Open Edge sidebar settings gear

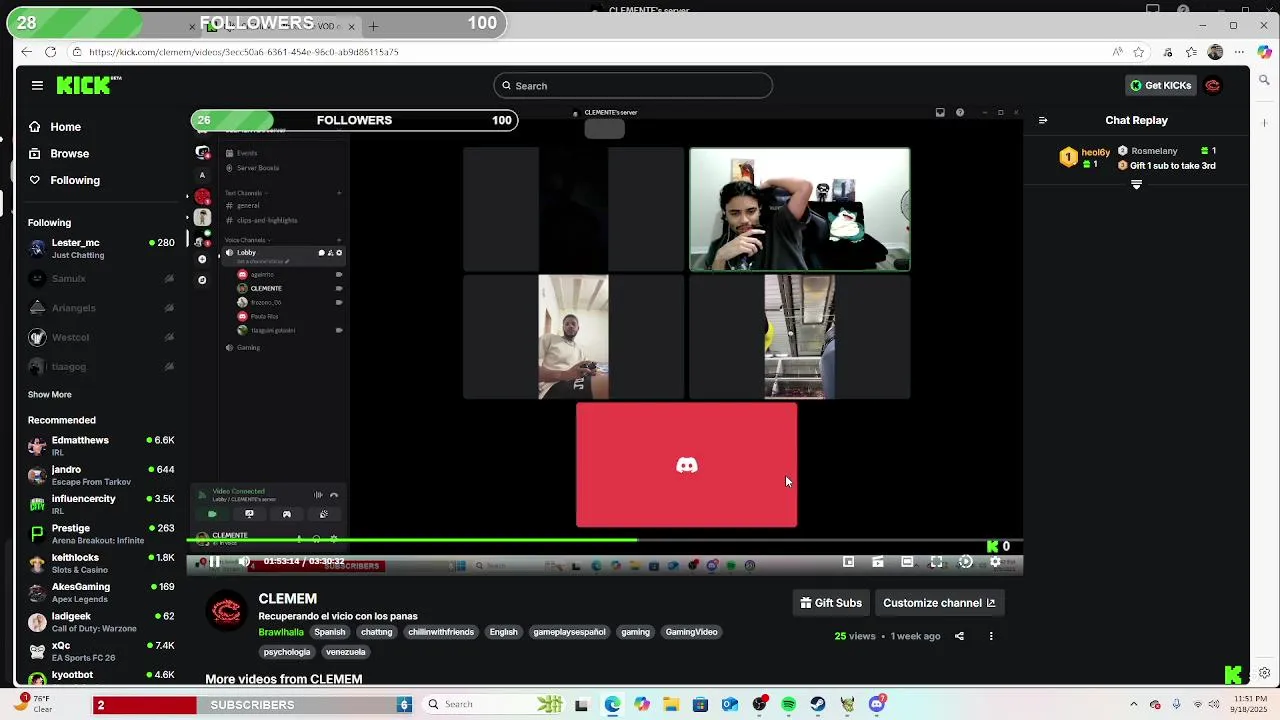pos(1265,673)
